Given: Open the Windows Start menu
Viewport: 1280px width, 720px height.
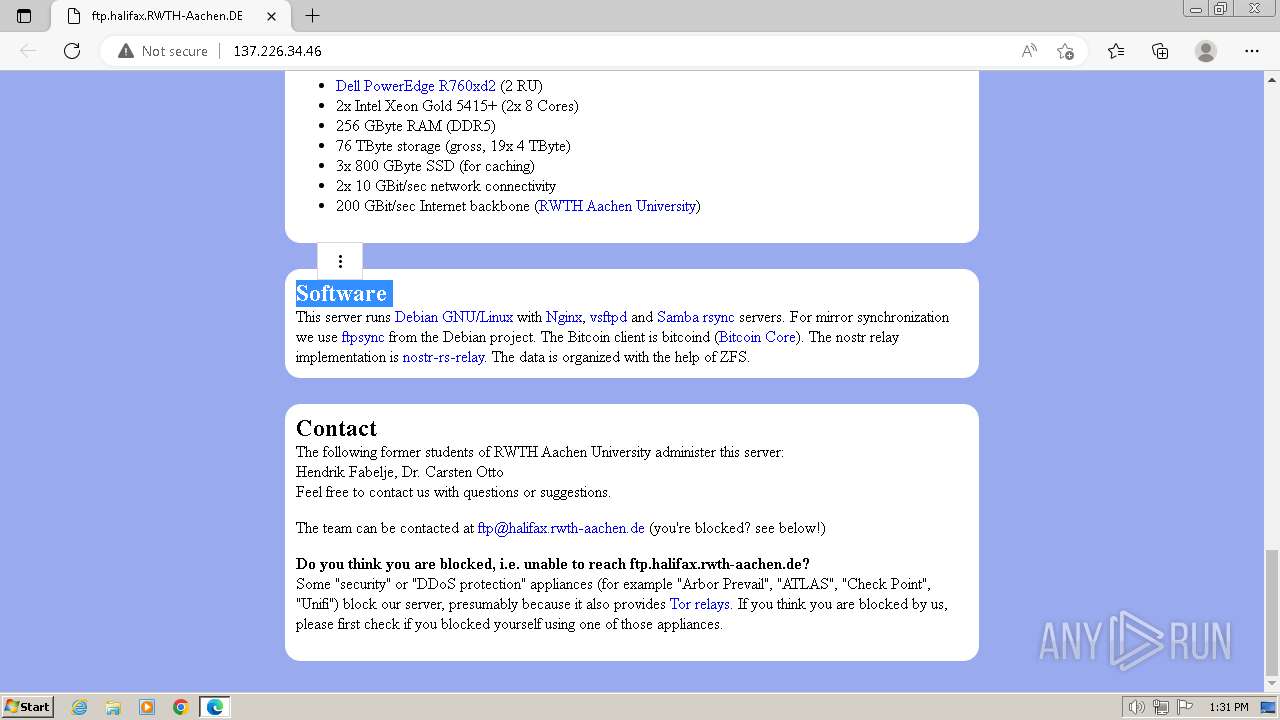Looking at the screenshot, I should (28, 707).
